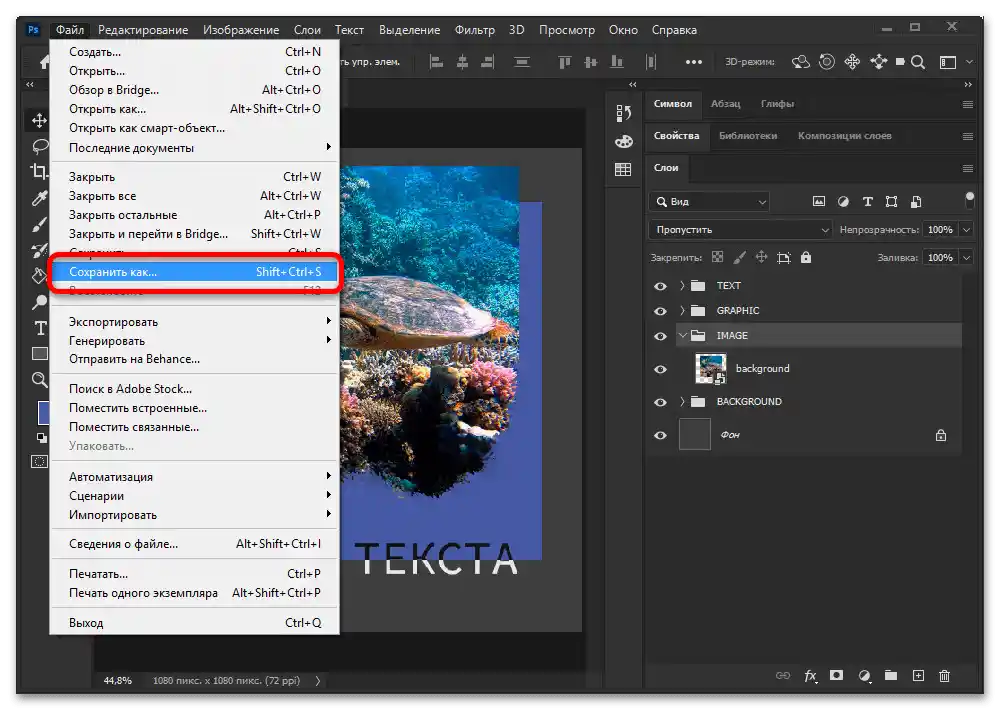Toggle Quick Mask mode icon
The image size is (1000, 710).
click(x=40, y=462)
